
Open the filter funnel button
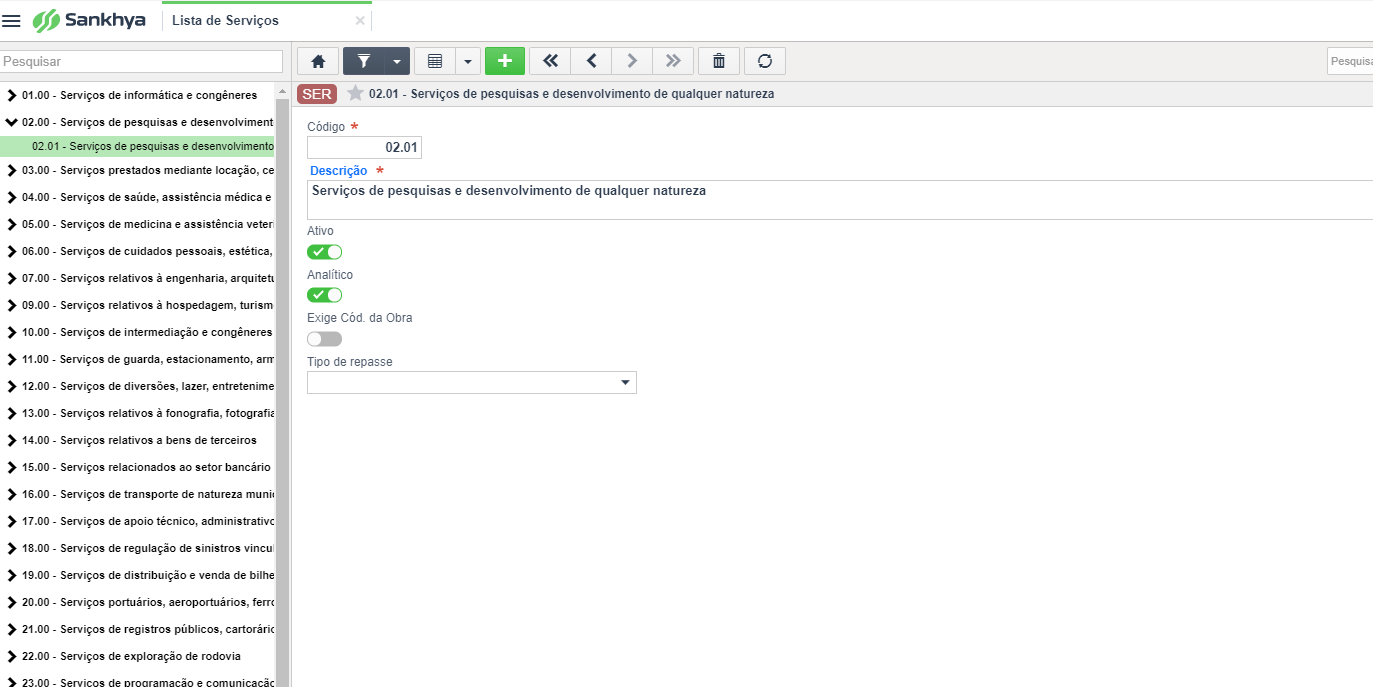click(364, 61)
